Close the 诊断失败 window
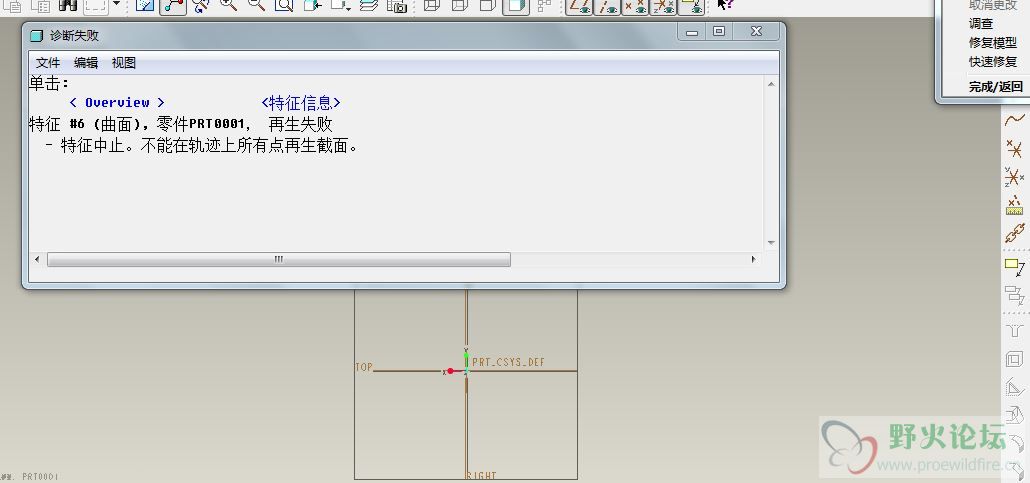Screen dimensions: 1030x483 pyautogui.click(x=756, y=31)
